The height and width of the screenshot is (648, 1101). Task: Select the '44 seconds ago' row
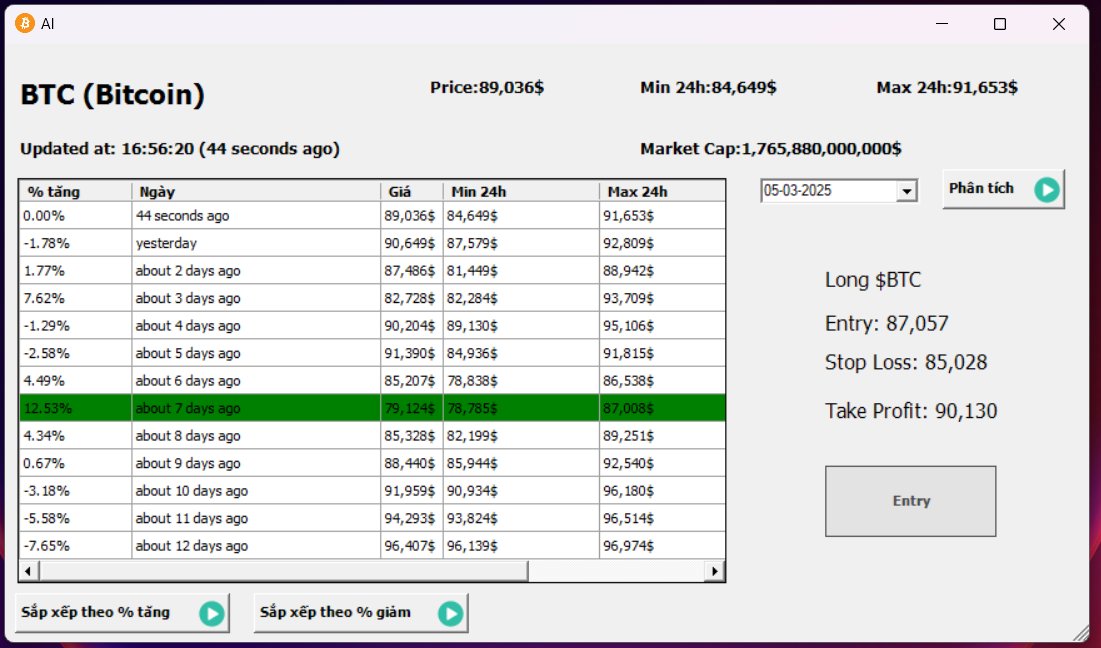click(372, 216)
